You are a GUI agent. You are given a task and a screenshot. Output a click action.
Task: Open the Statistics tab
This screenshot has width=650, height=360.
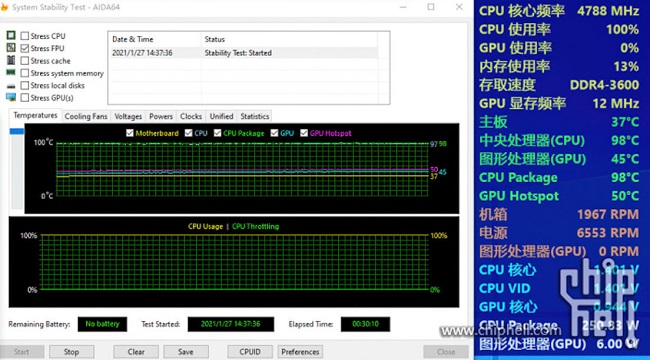point(255,117)
